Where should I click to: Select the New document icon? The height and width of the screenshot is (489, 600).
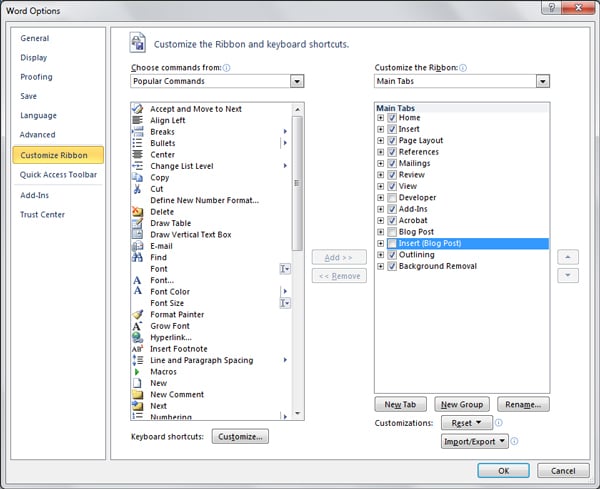pos(137,383)
